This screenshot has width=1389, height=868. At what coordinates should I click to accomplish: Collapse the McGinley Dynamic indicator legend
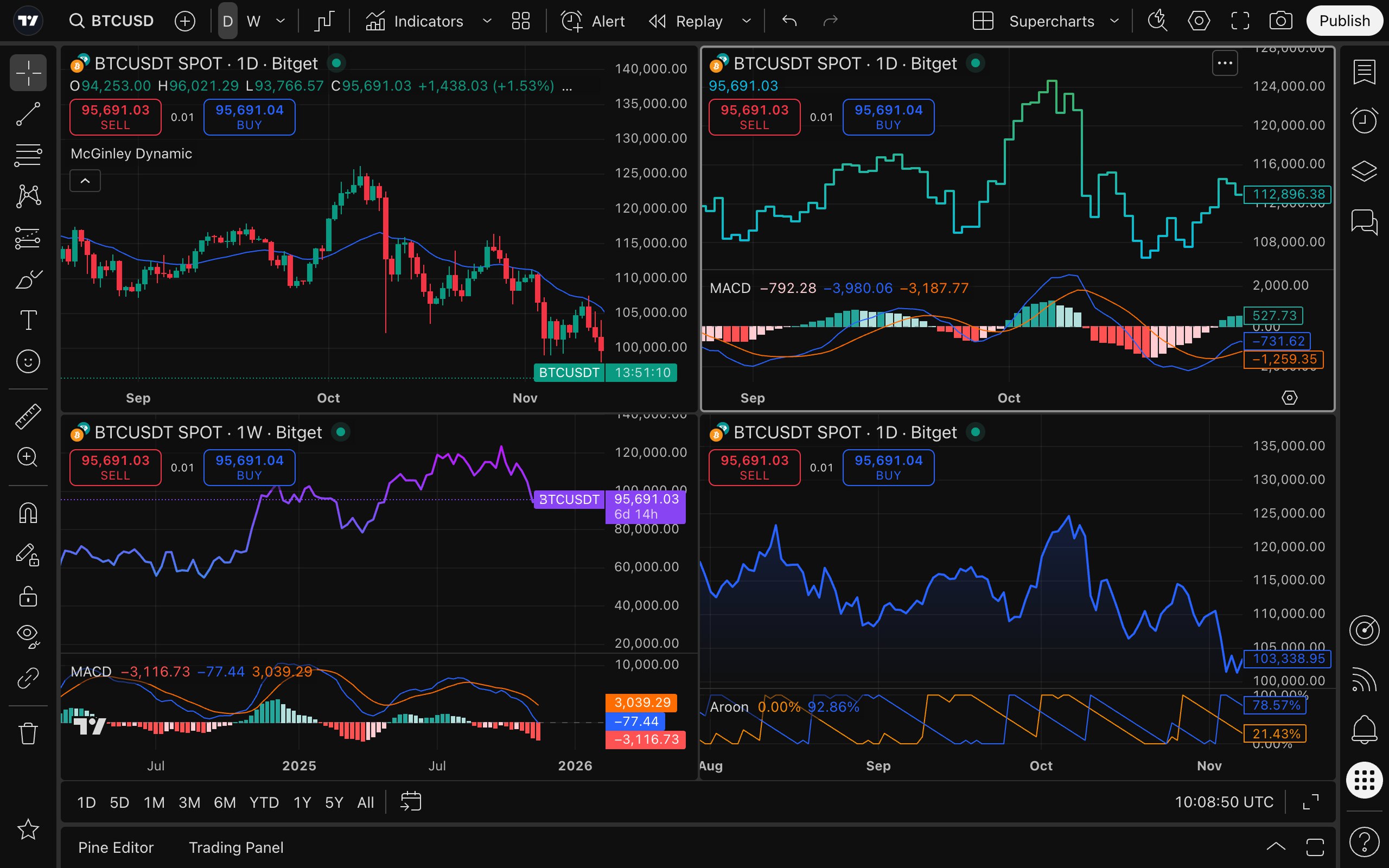(85, 181)
